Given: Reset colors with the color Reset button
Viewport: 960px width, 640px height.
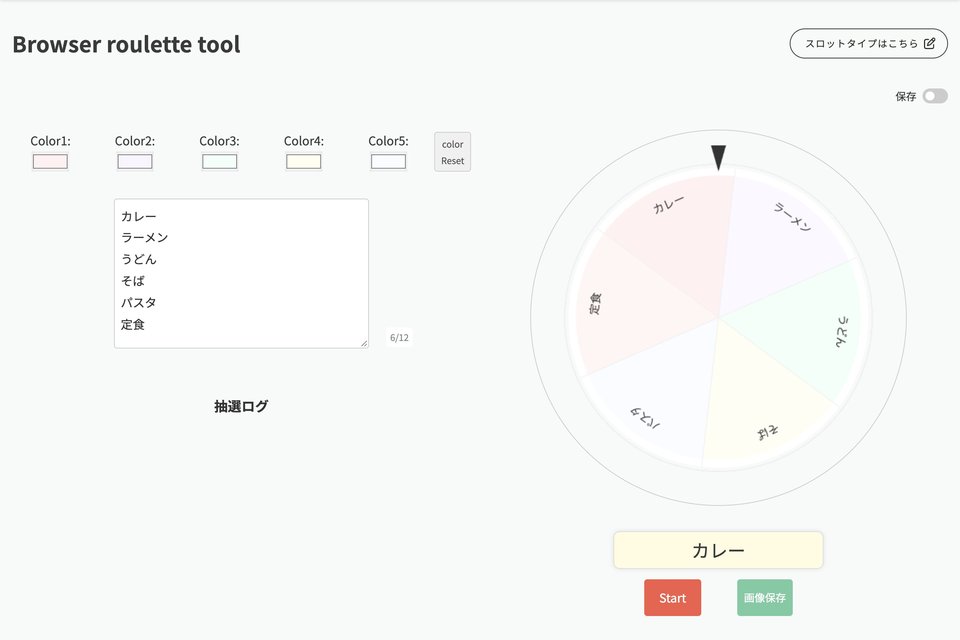Looking at the screenshot, I should (452, 152).
